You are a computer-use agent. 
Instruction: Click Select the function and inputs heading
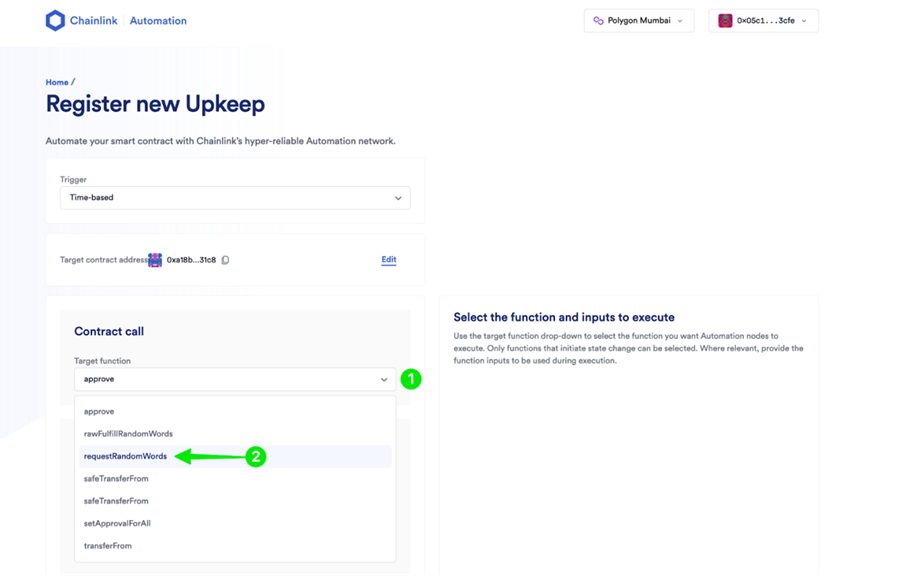[564, 317]
